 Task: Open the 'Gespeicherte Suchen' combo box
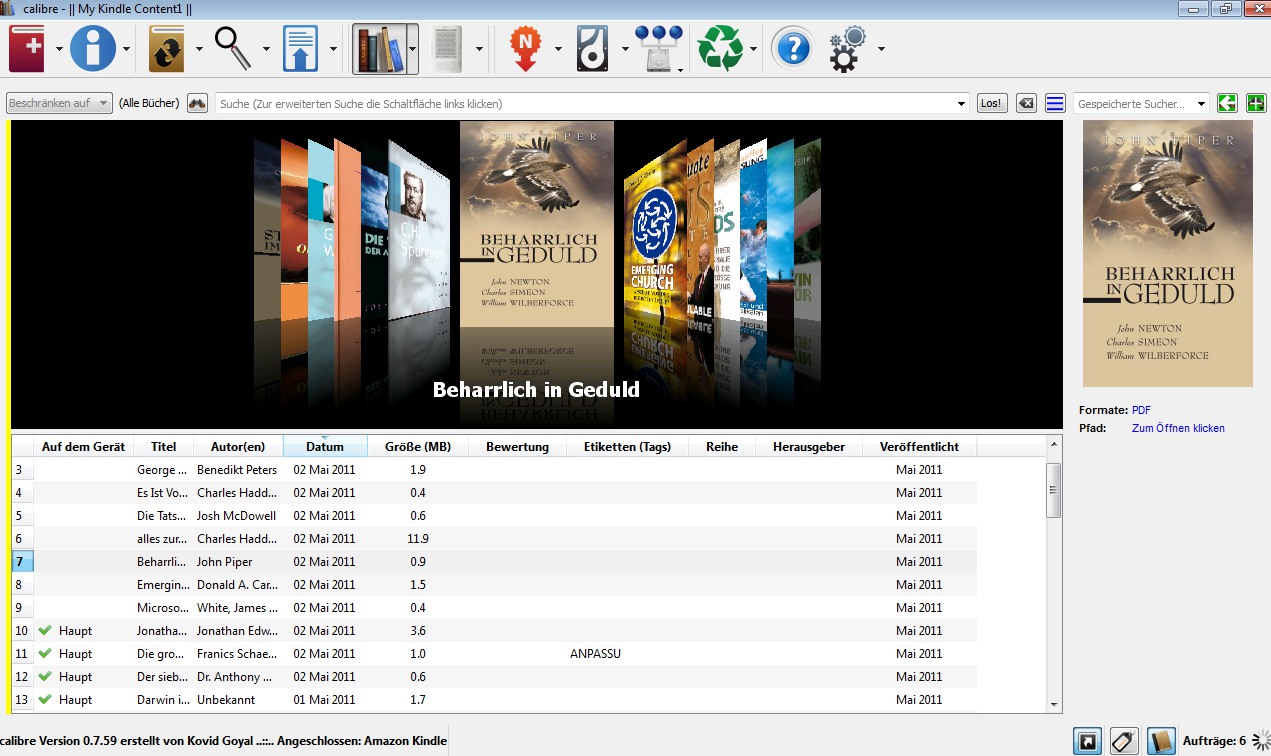coord(1141,103)
